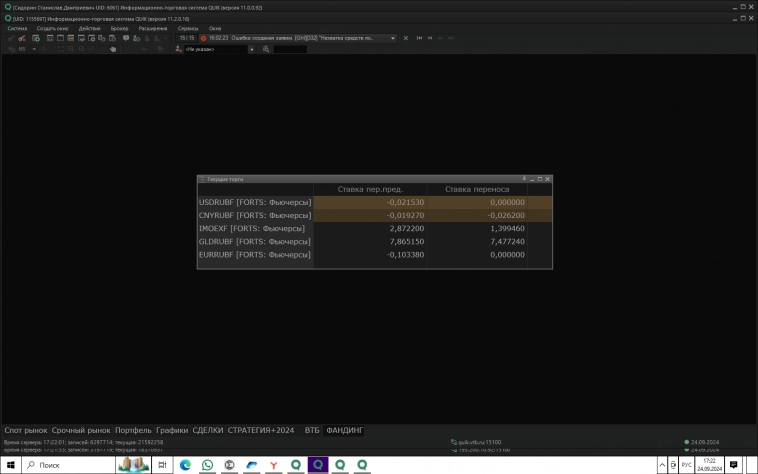This screenshot has width=758, height=474.
Task: Open the Создать окно menu
Action: (x=53, y=28)
